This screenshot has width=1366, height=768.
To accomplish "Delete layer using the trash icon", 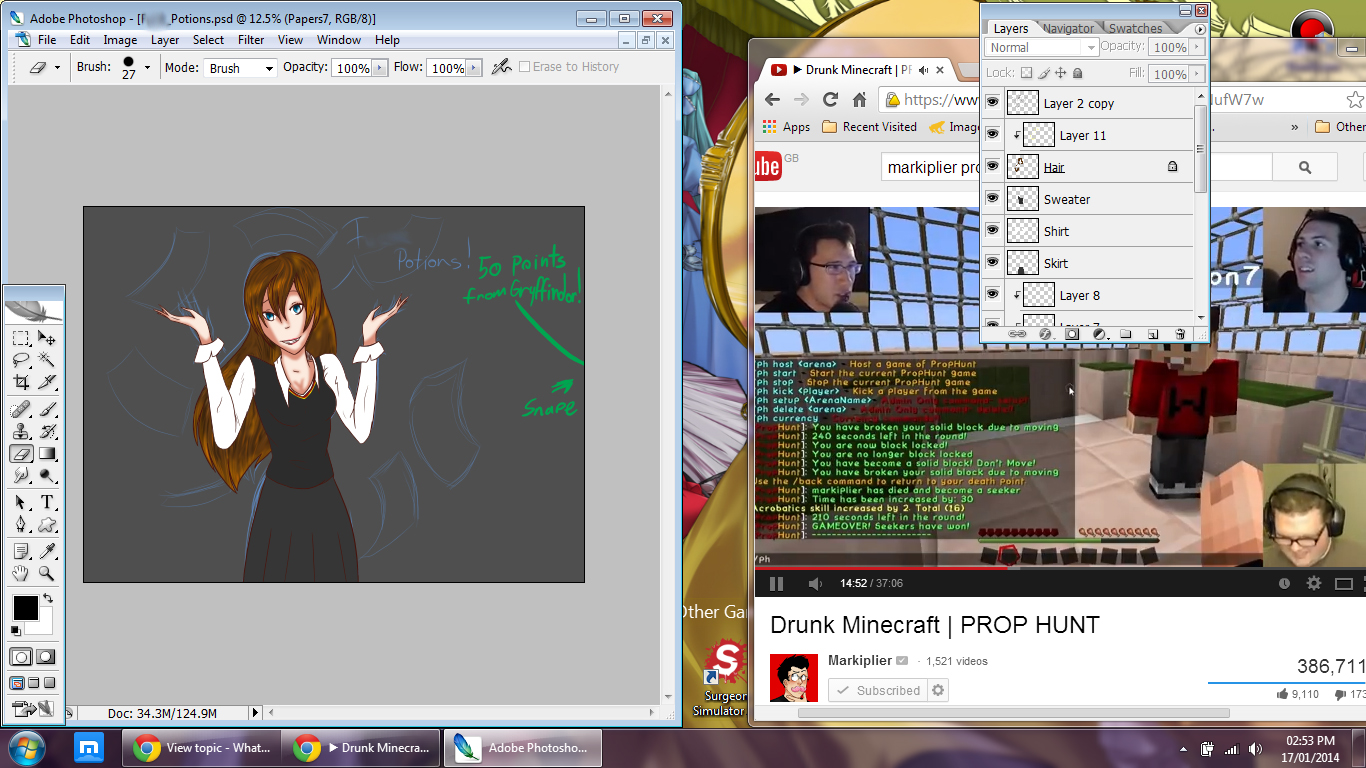I will 1180,334.
